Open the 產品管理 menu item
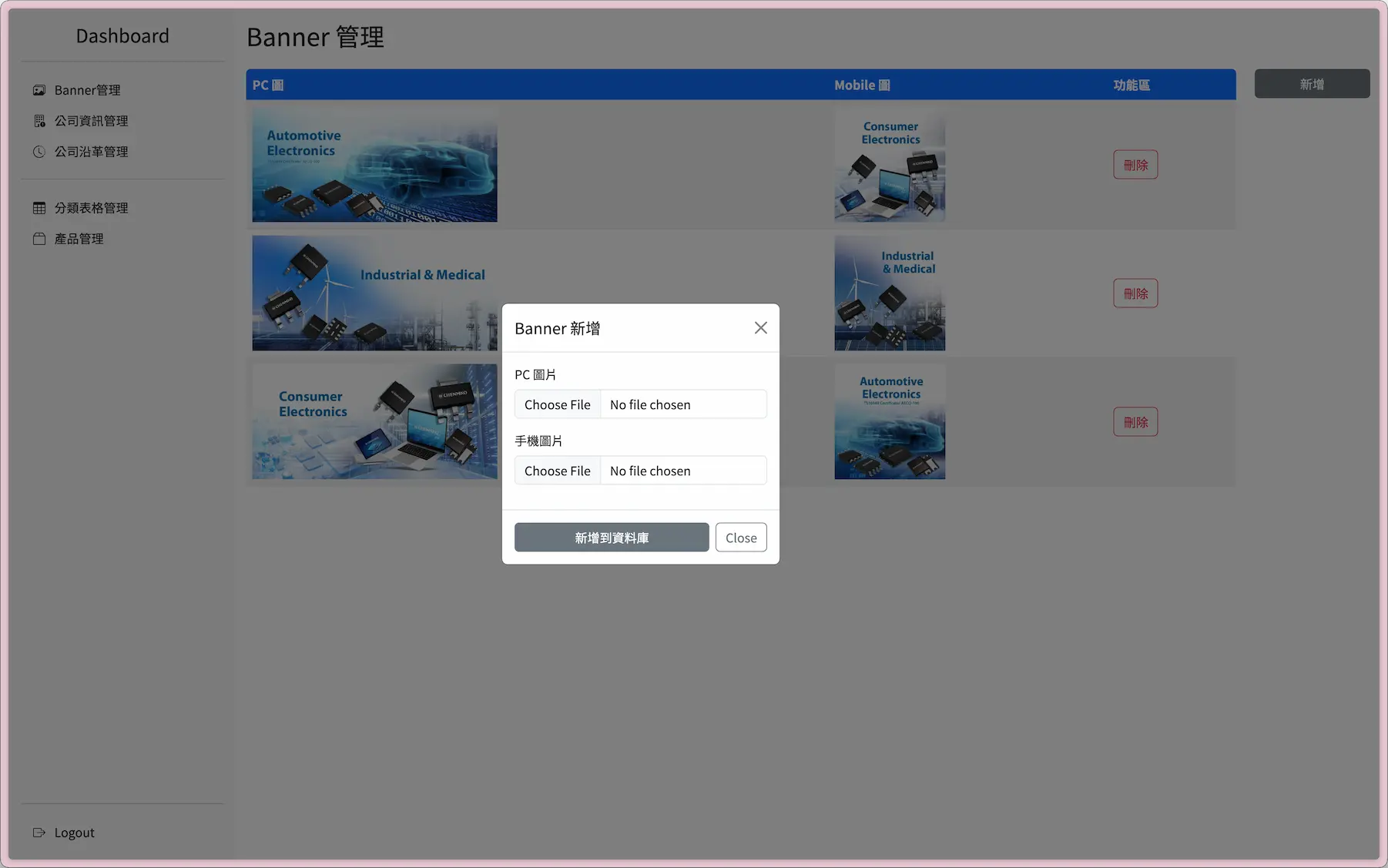1388x868 pixels. pyautogui.click(x=79, y=239)
